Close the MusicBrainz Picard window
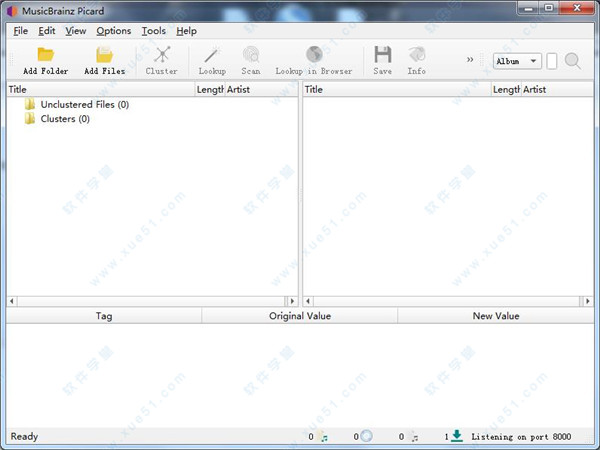The width and height of the screenshot is (600, 450). pyautogui.click(x=577, y=8)
